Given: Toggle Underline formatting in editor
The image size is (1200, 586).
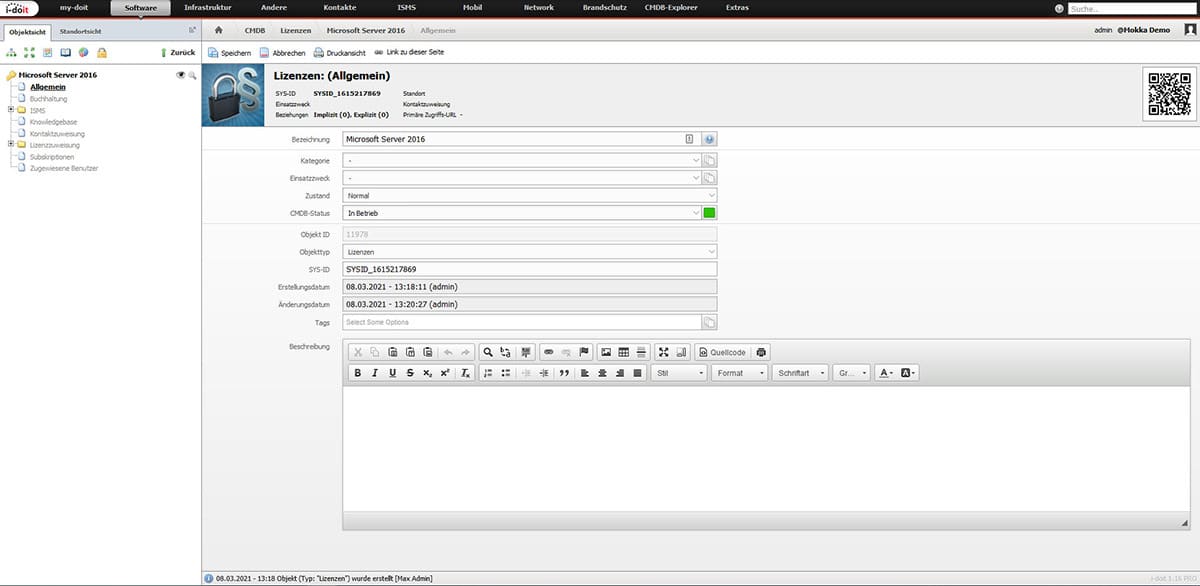Looking at the screenshot, I should point(392,373).
